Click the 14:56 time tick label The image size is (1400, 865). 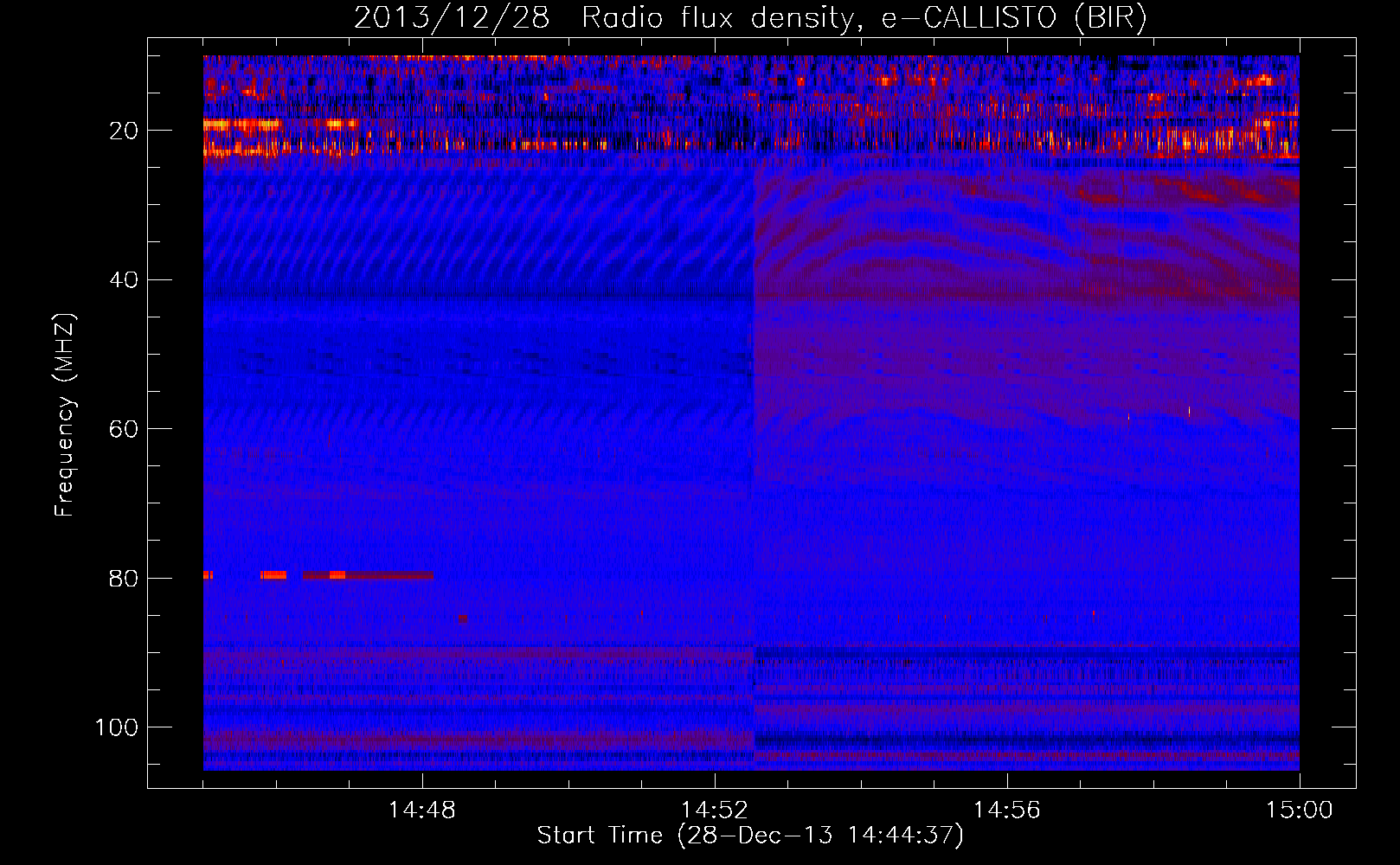pyautogui.click(x=1007, y=811)
